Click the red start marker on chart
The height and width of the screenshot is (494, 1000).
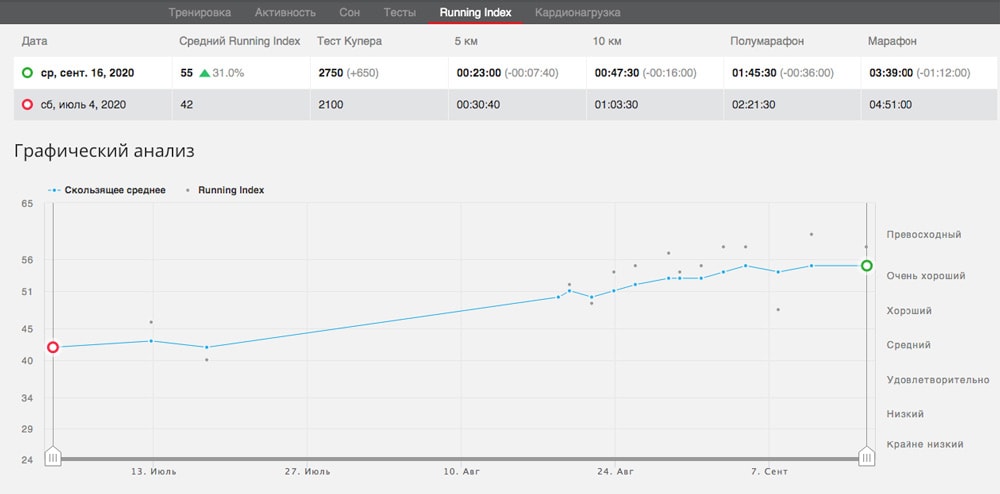tap(53, 347)
